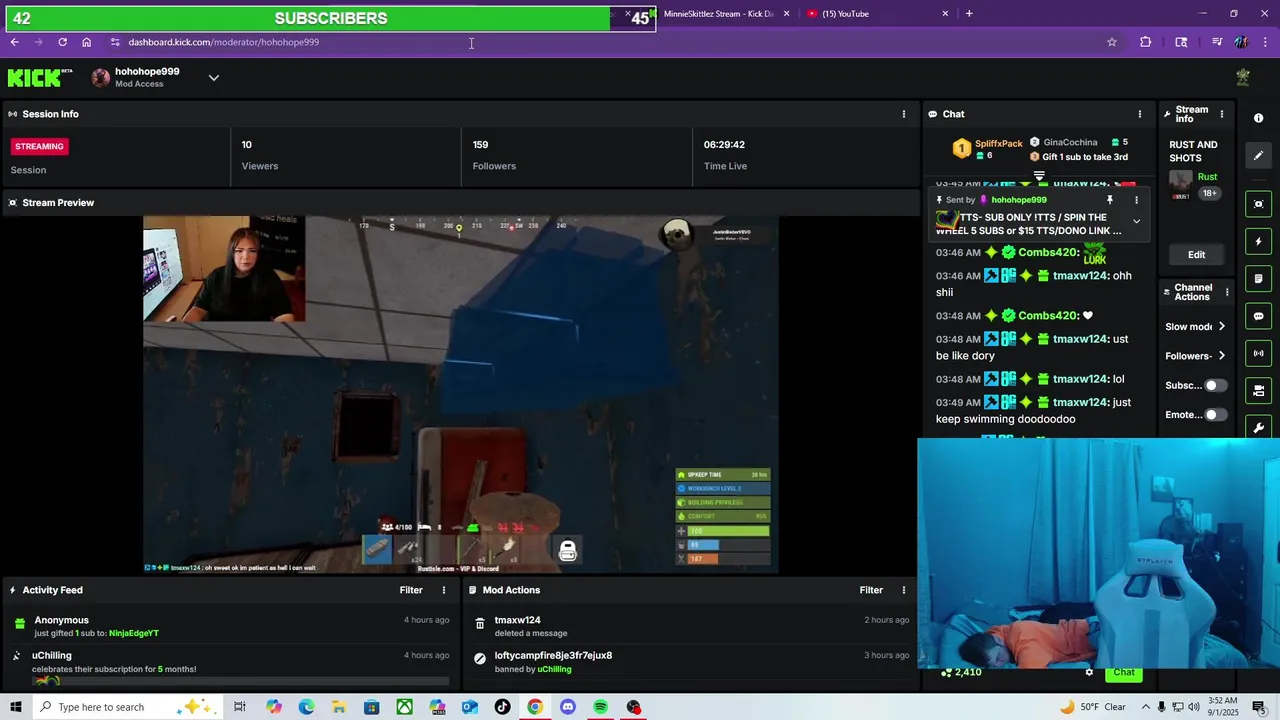1280x720 pixels.
Task: Click the Kick logo
Action: [x=40, y=78]
